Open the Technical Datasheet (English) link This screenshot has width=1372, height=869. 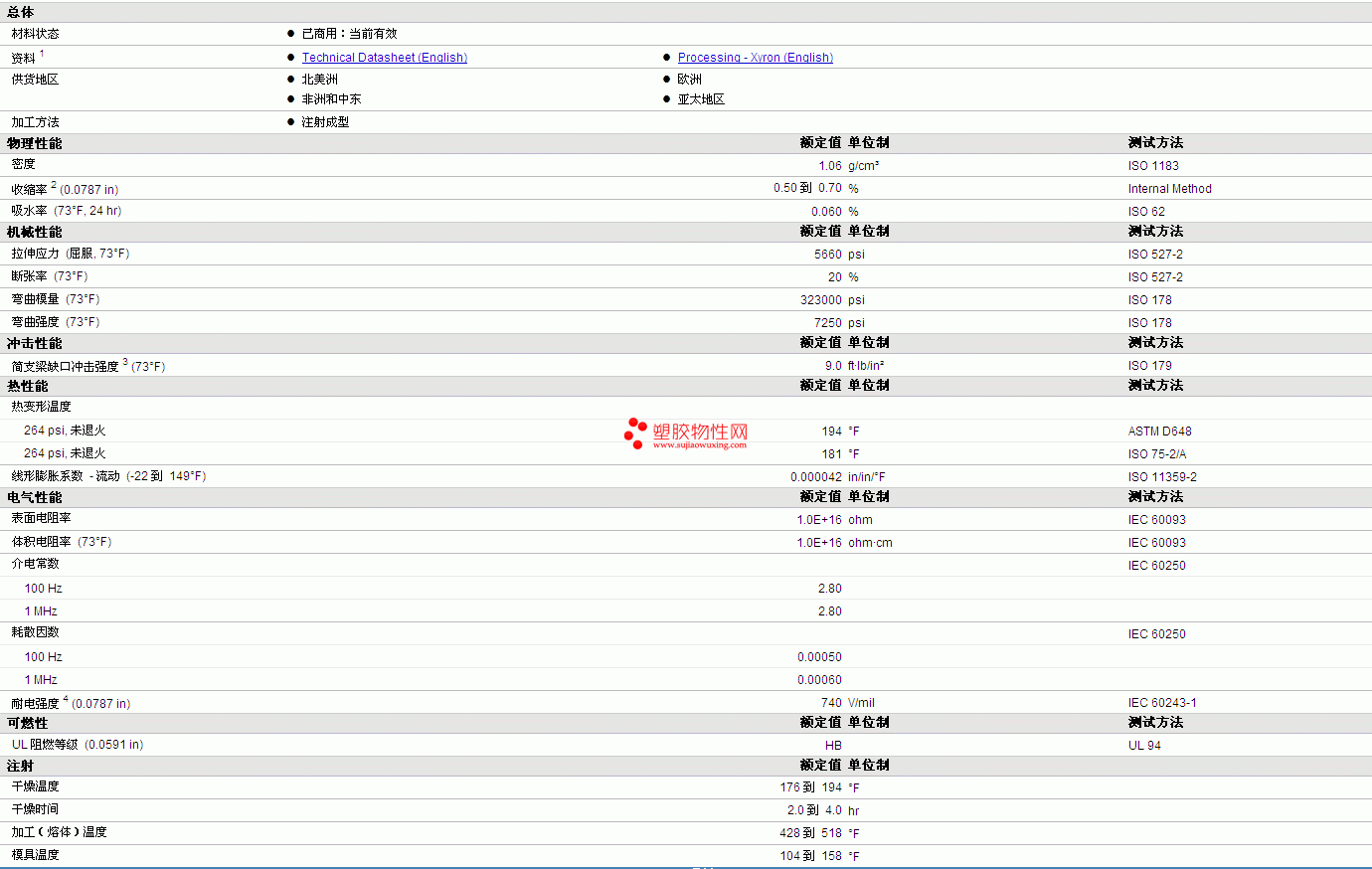click(x=385, y=58)
